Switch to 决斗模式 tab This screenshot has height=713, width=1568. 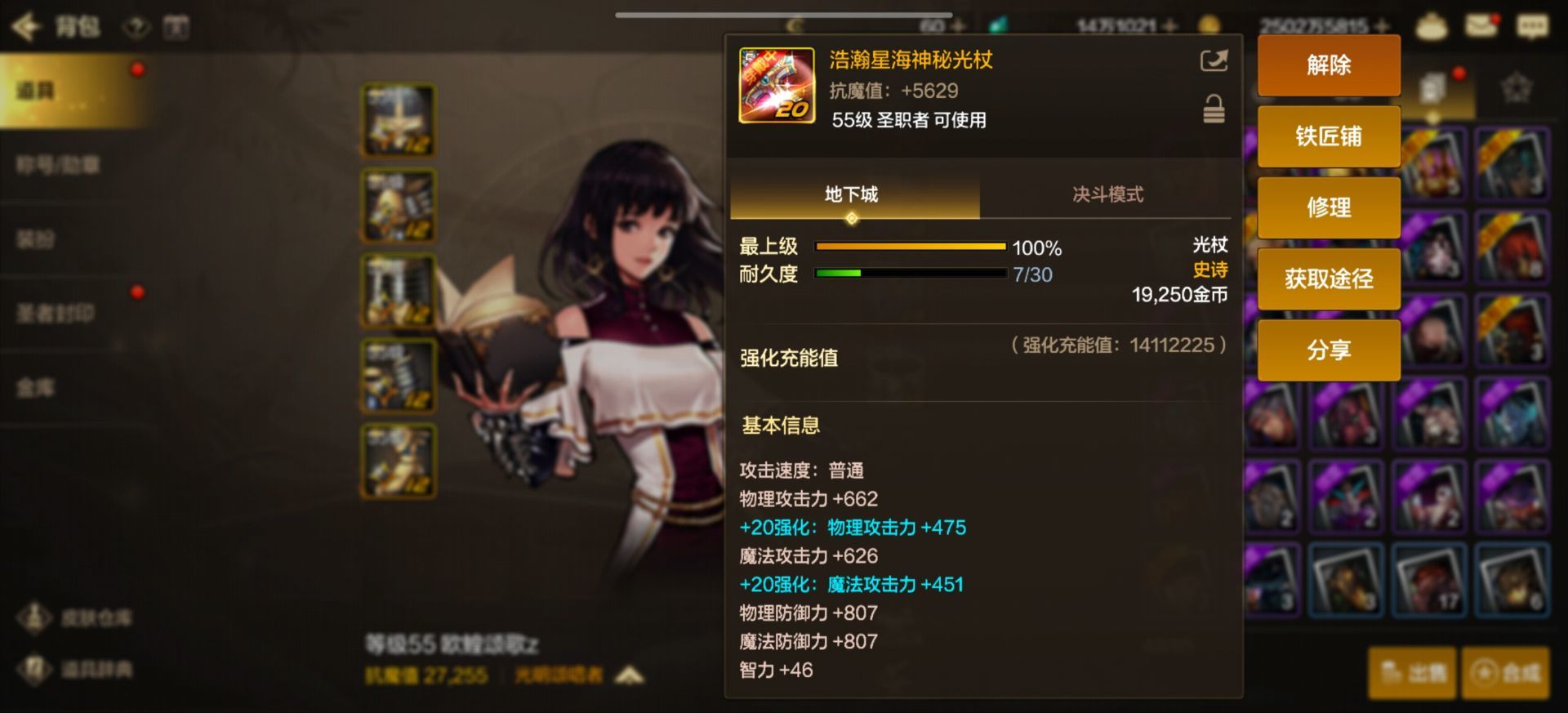click(1107, 194)
